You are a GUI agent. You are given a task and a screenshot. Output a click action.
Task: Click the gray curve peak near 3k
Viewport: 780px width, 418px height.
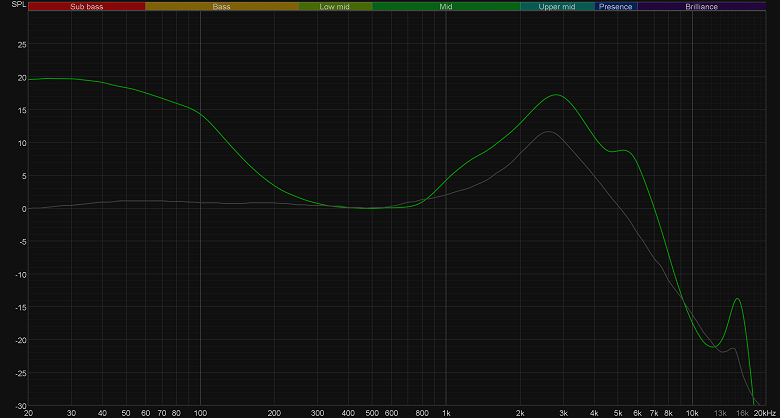548,131
